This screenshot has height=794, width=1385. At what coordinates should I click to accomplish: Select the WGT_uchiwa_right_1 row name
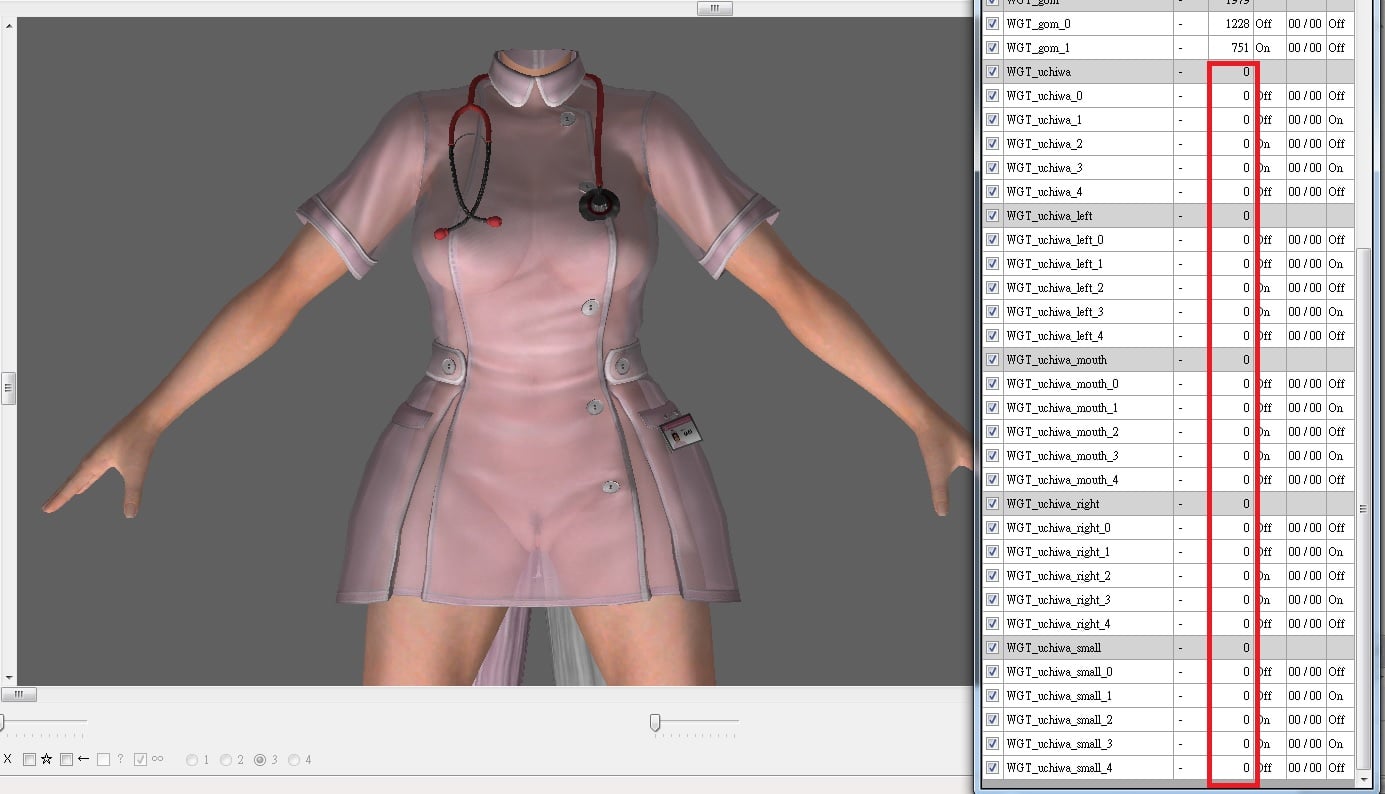click(x=1058, y=552)
